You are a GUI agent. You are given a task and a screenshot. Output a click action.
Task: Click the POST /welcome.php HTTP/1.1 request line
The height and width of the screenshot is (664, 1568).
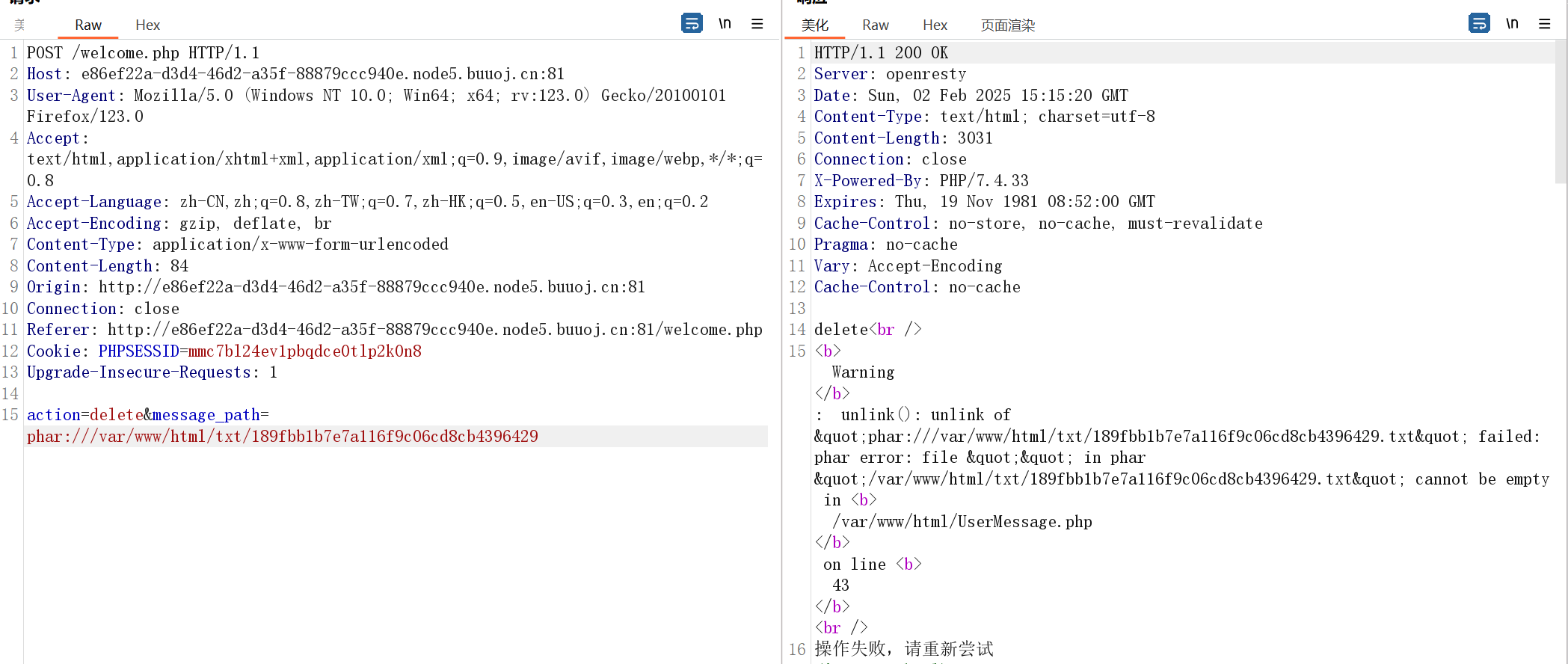click(x=143, y=53)
